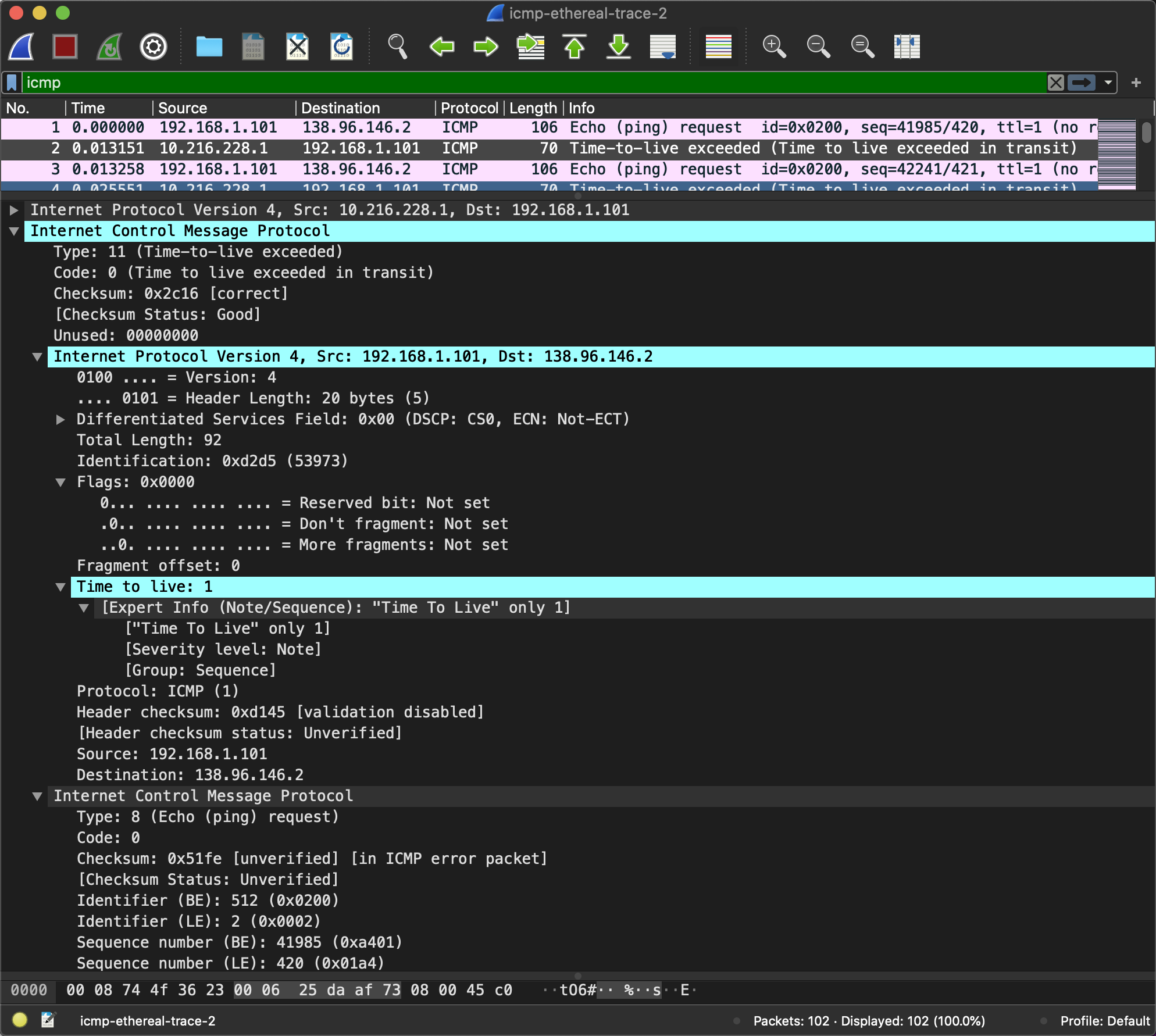1156x1036 pixels.
Task: Click the packet list color minimap
Action: [1116, 154]
